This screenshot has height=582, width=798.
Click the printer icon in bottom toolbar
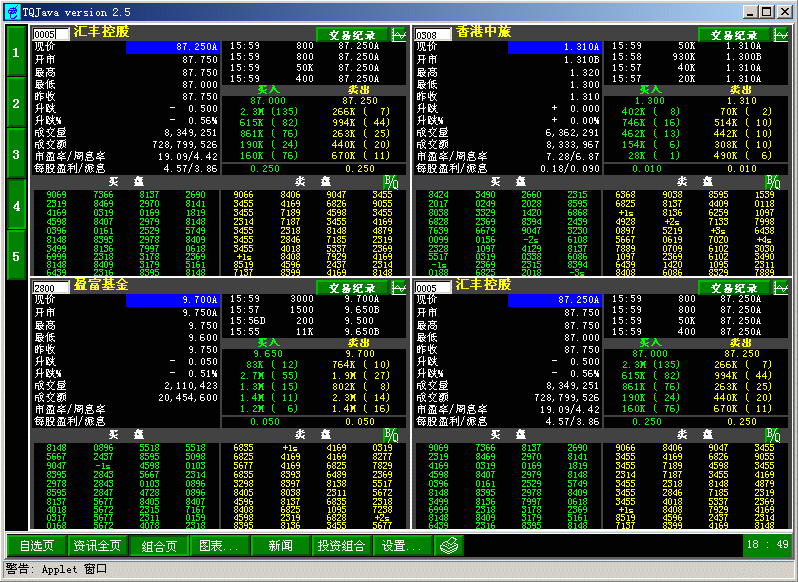pos(448,546)
